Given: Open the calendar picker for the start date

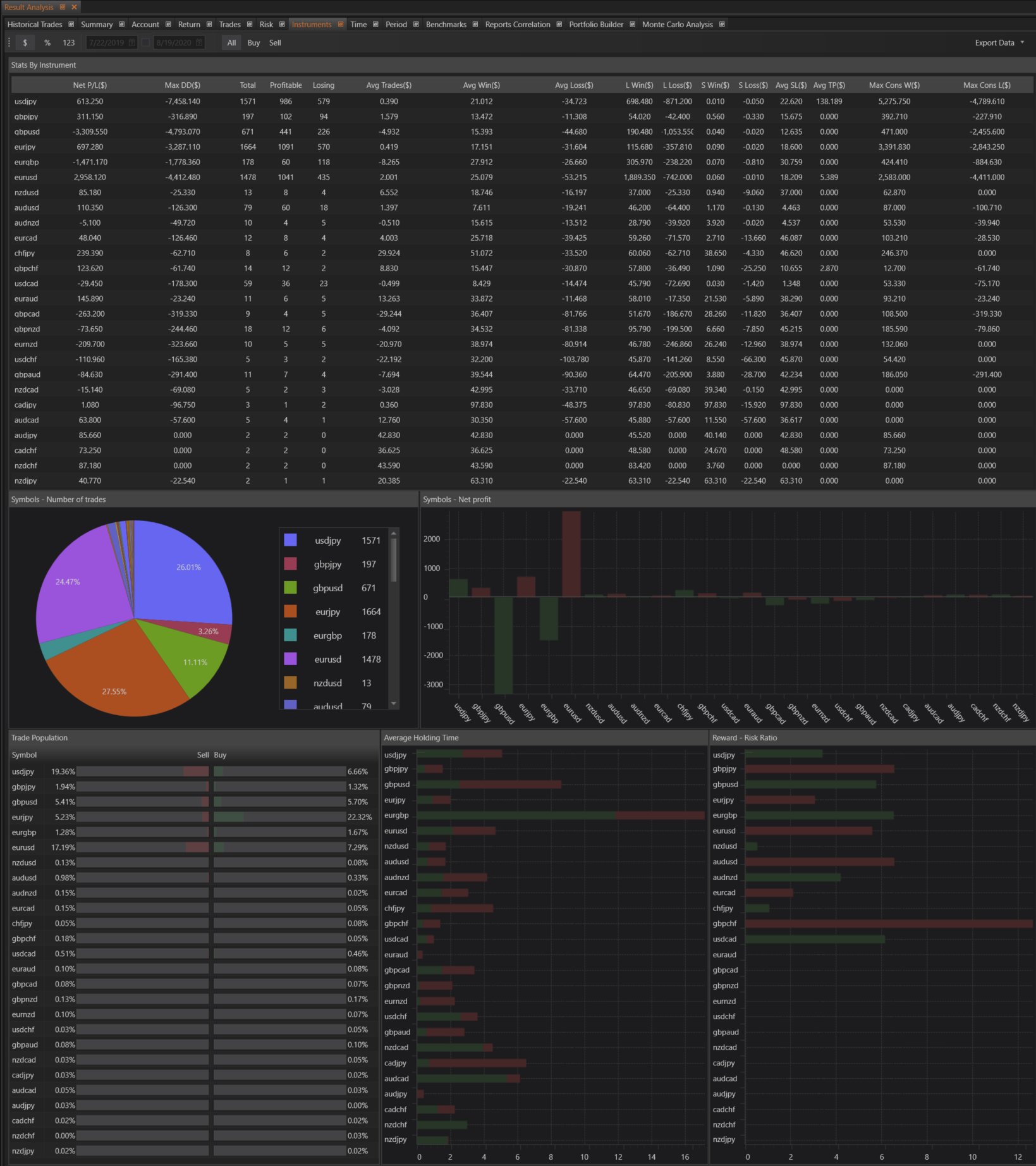Looking at the screenshot, I should [132, 43].
